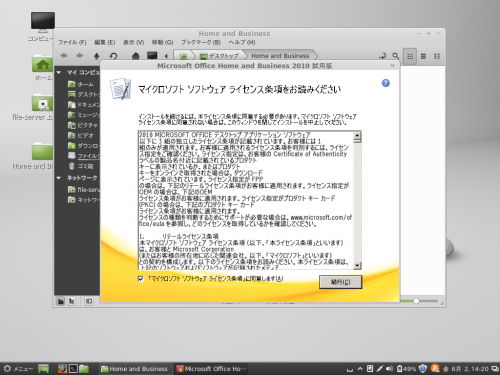Click the license text scrollbar up arrow

tap(357, 136)
